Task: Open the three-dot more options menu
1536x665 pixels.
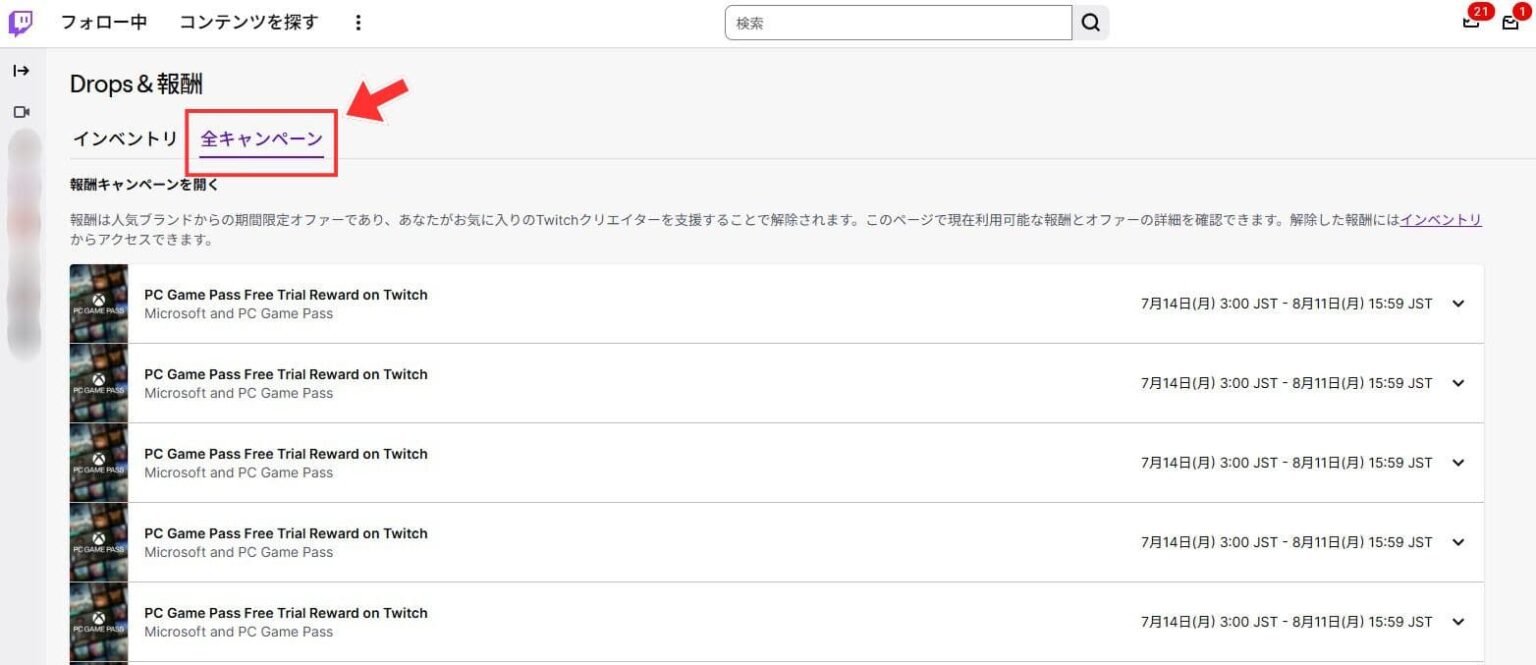Action: point(359,23)
